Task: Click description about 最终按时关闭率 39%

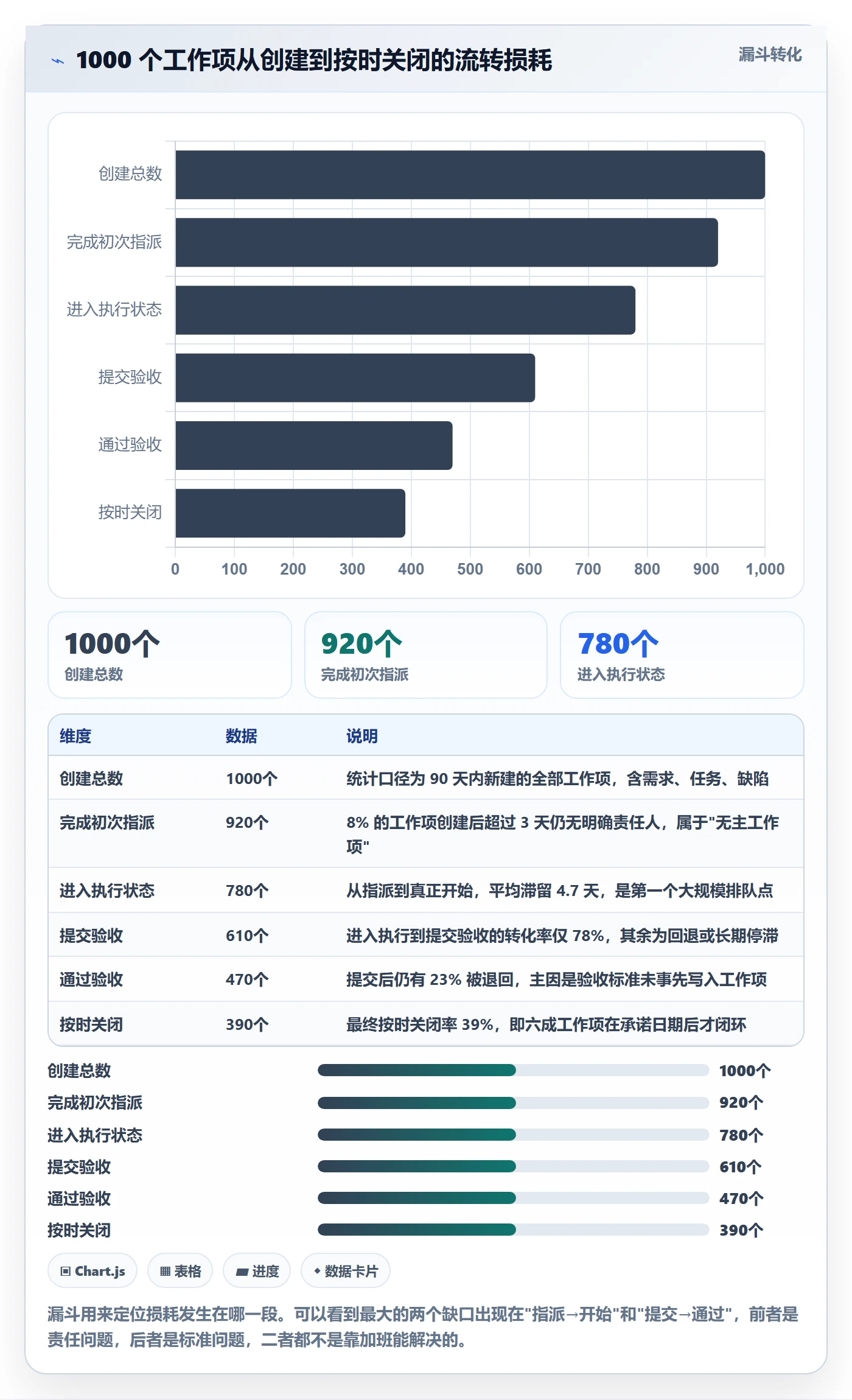Action: (x=546, y=1024)
